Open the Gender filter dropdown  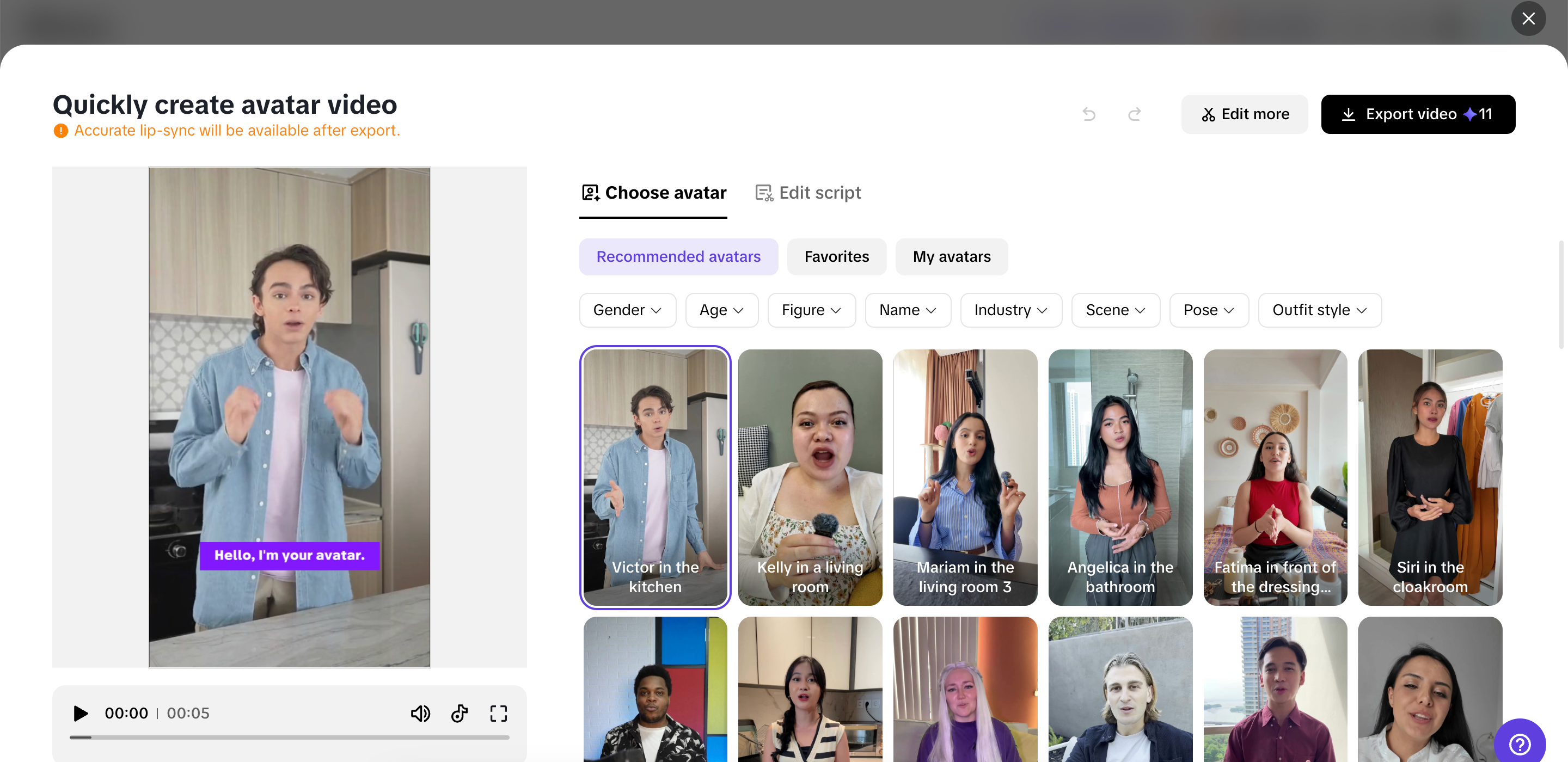coord(628,310)
